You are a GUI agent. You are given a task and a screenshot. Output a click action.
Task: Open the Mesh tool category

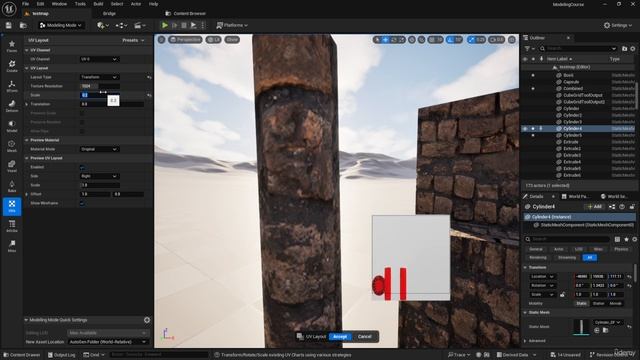[12, 146]
